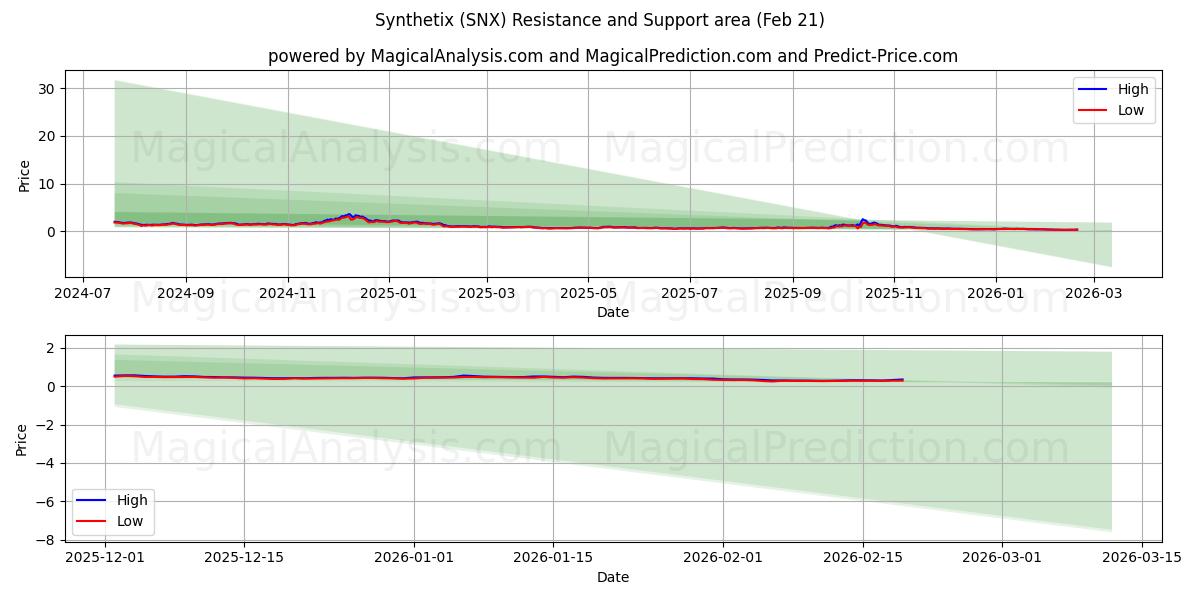The width and height of the screenshot is (1200, 600).
Task: Click the '30' y-axis tick in top chart
Action: point(48,88)
